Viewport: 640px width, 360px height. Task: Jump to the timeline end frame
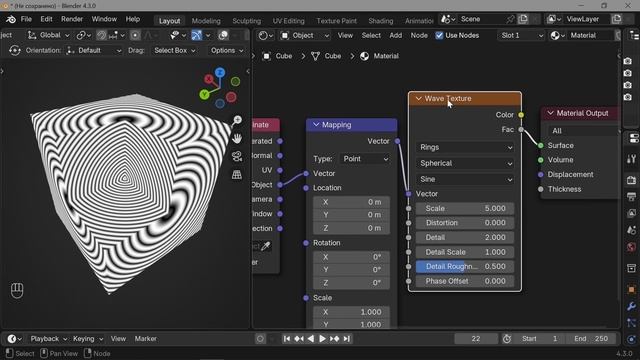pyautogui.click(x=347, y=339)
